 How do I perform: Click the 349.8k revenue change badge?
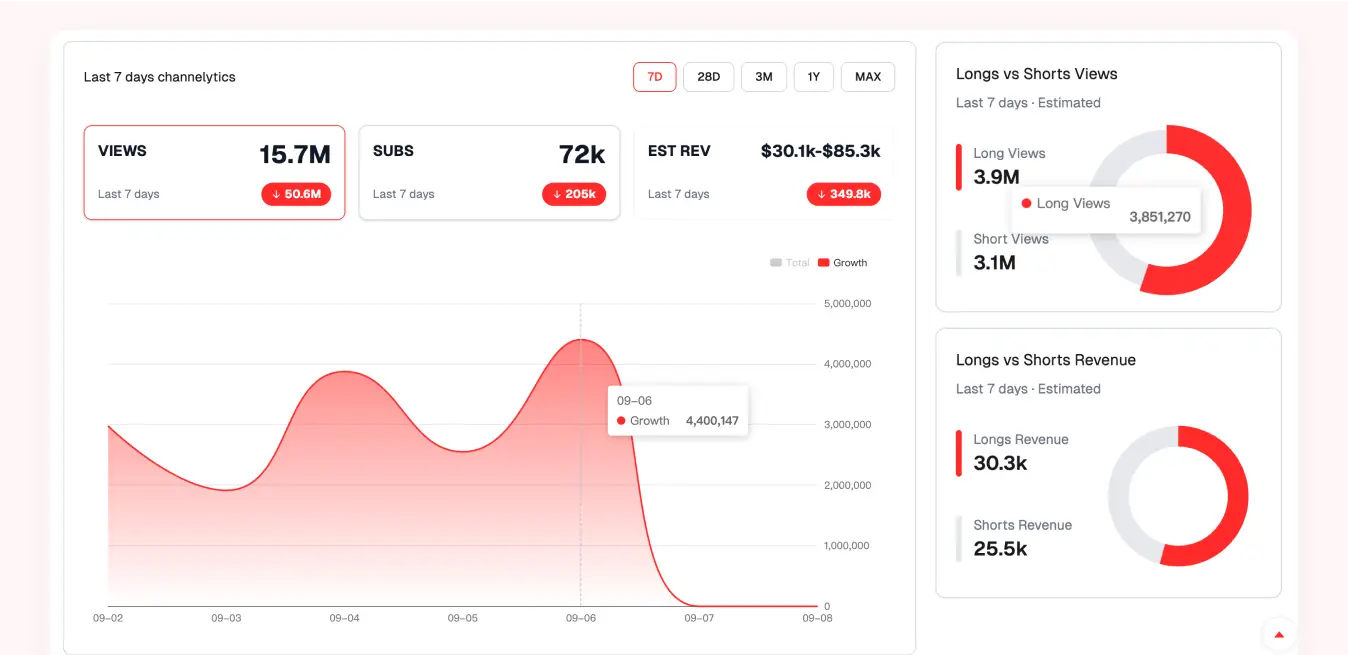[x=843, y=194]
